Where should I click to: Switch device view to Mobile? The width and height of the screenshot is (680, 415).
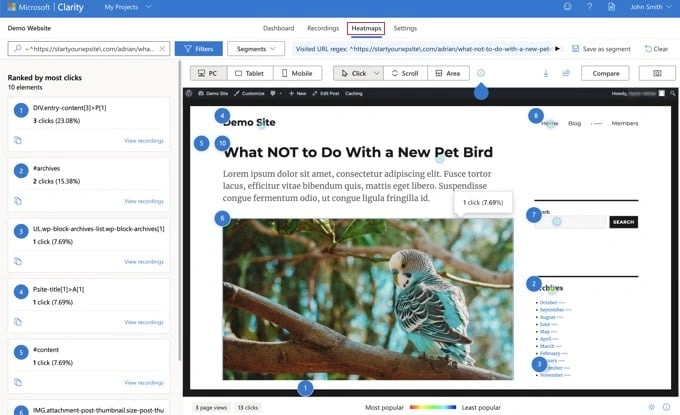(297, 73)
